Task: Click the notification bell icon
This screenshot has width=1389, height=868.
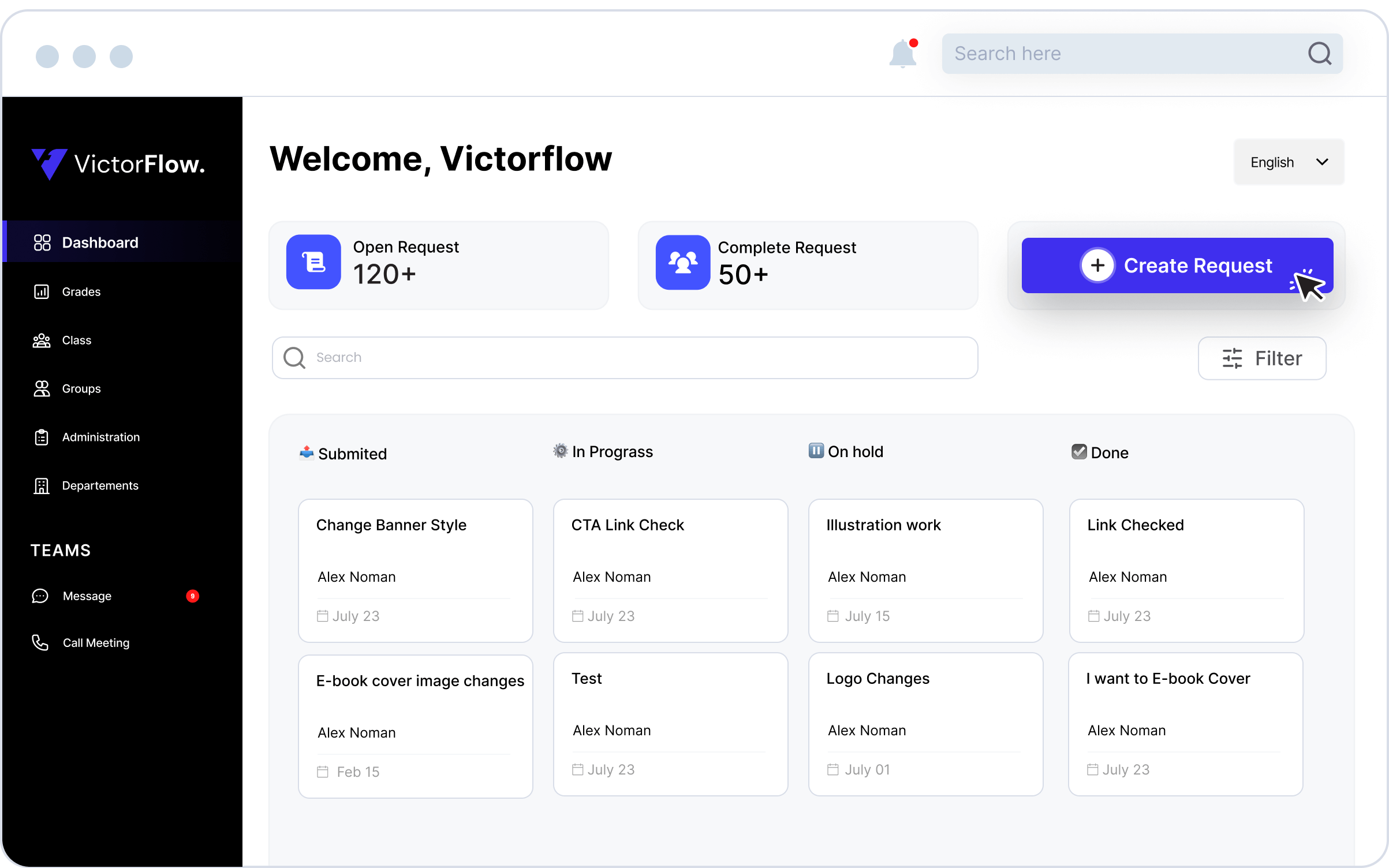Action: click(902, 54)
